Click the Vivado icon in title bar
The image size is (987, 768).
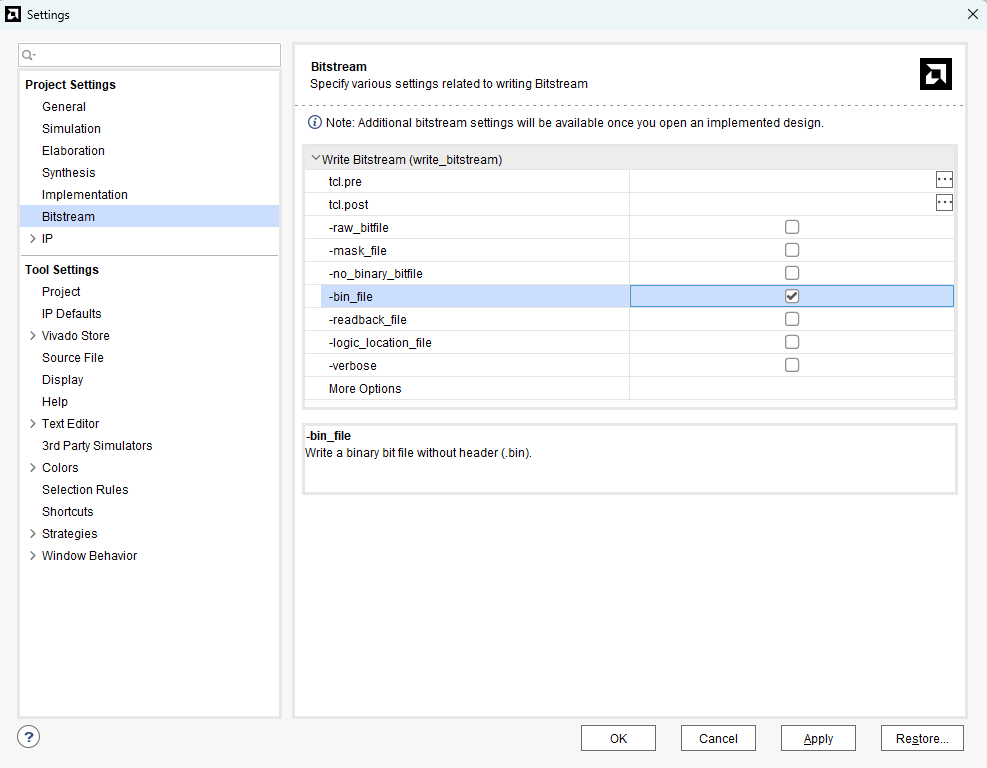coord(13,14)
